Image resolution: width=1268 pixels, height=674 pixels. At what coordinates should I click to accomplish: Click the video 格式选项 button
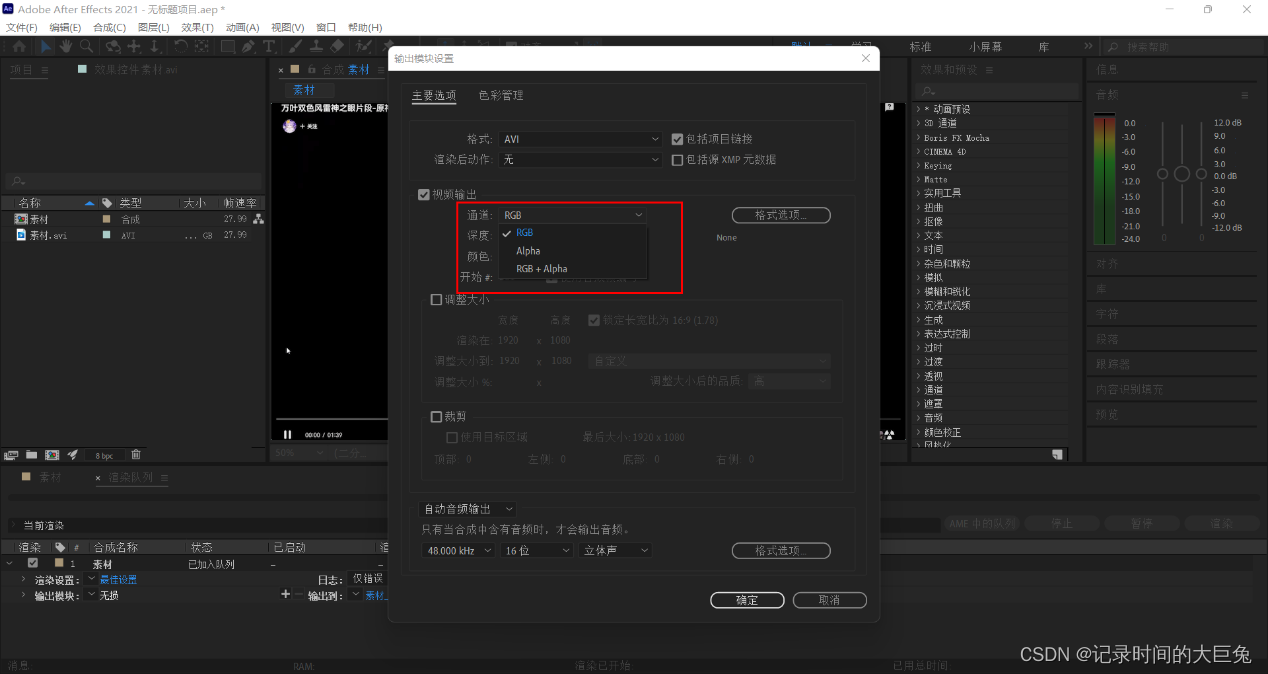click(x=781, y=215)
